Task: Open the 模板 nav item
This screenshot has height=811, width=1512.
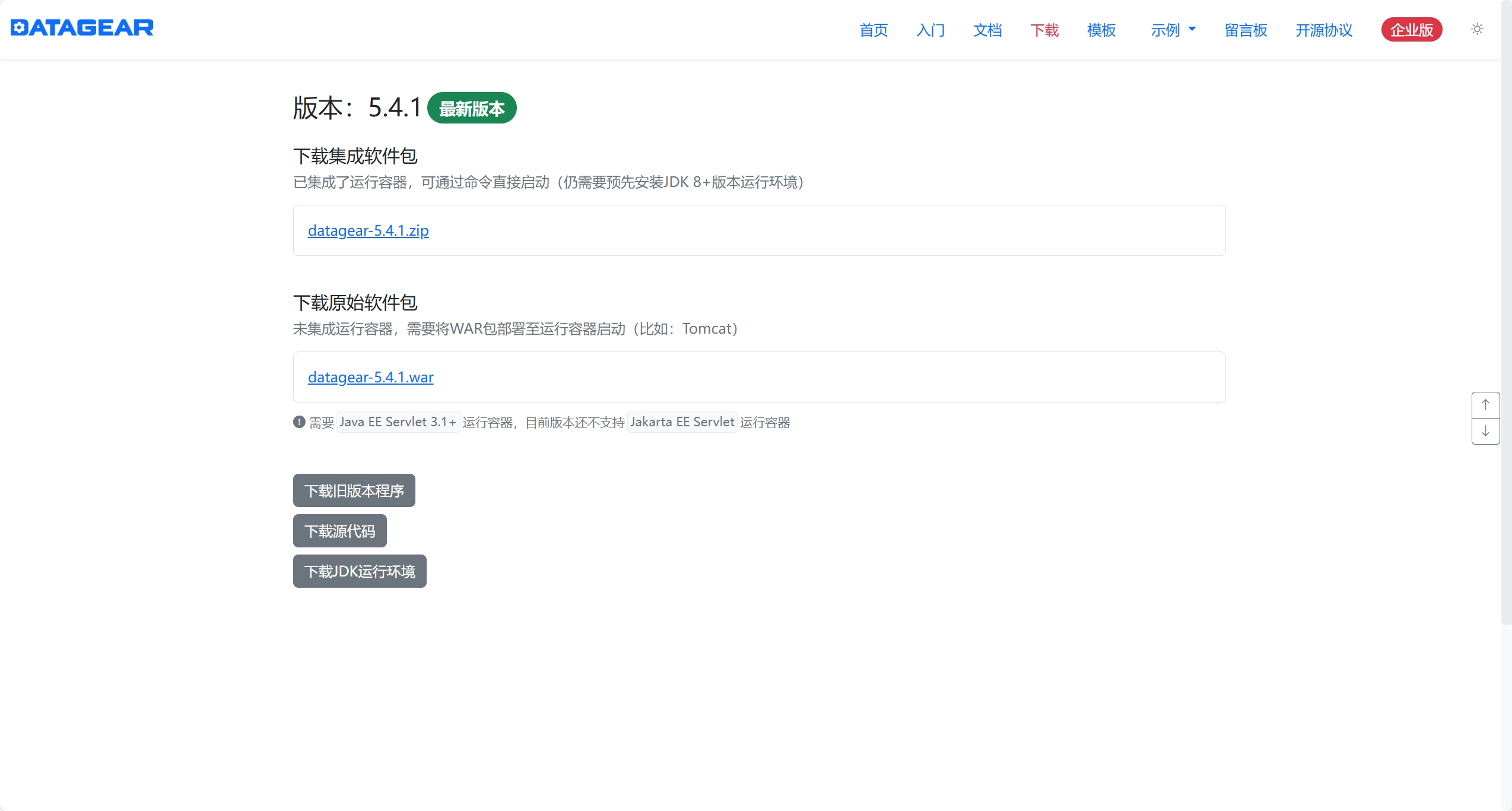Action: point(1101,30)
